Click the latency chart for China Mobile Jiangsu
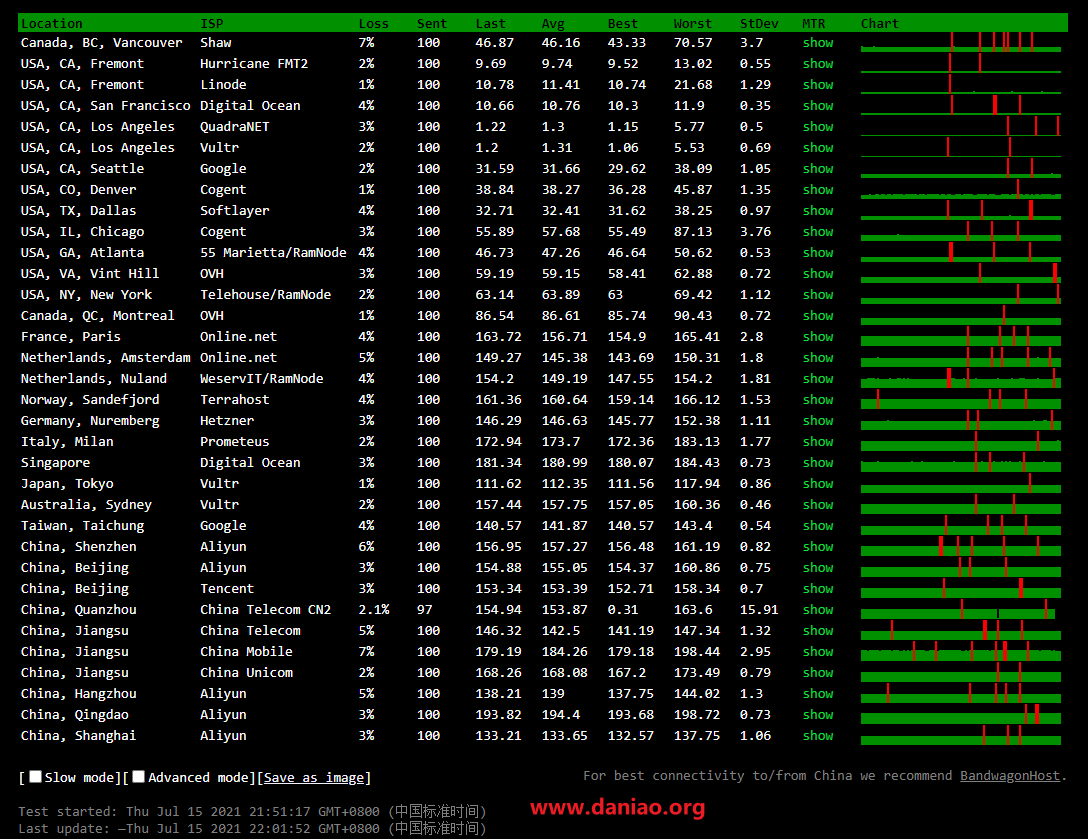Image resolution: width=1088 pixels, height=839 pixels. coord(961,651)
